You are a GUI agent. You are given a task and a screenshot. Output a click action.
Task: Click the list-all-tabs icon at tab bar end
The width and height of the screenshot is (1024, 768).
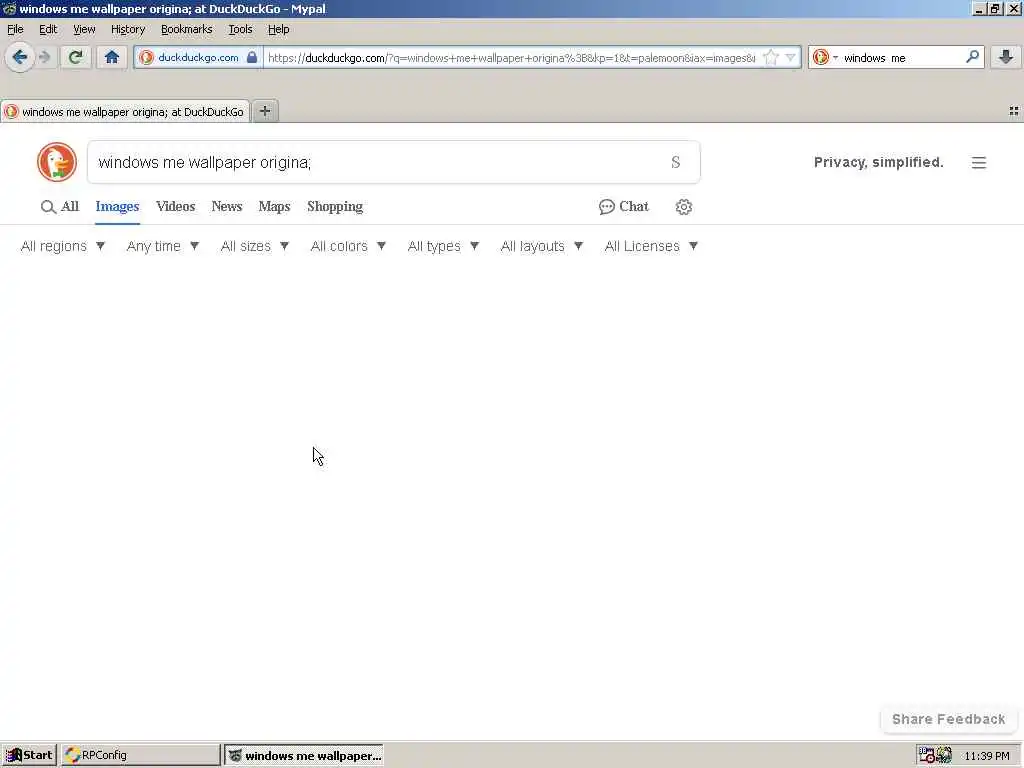(x=1014, y=112)
